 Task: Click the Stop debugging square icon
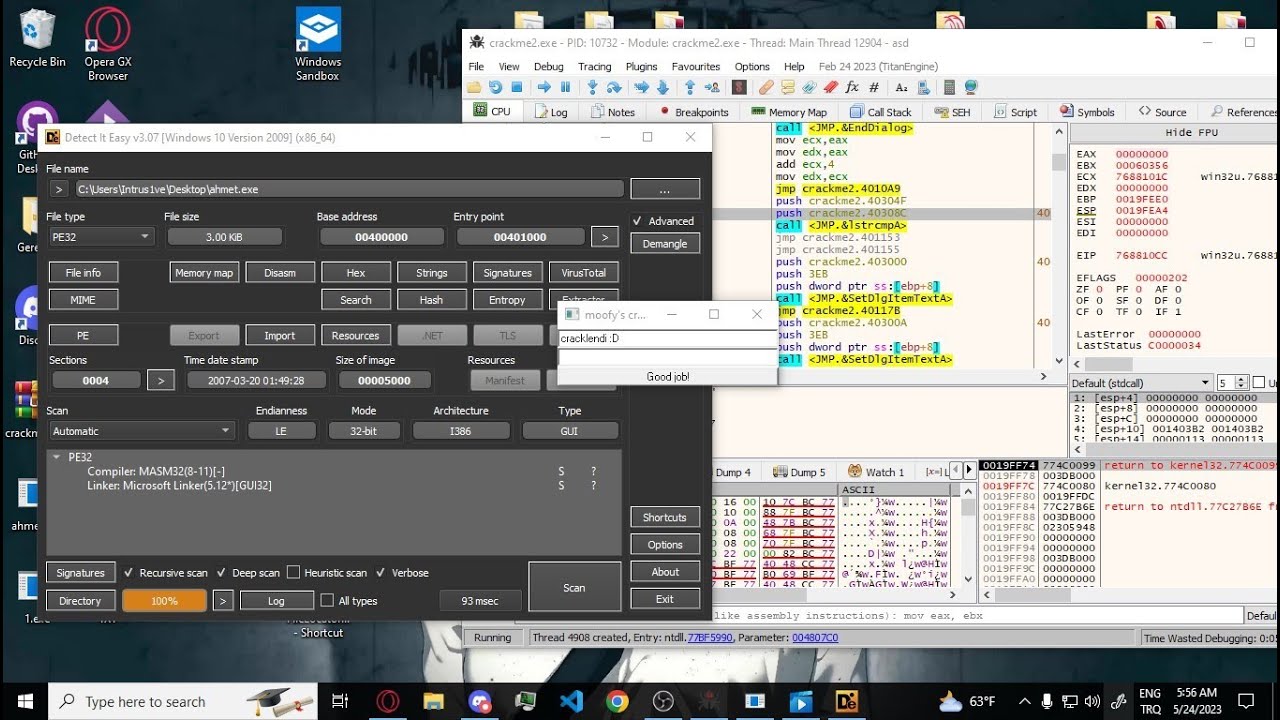click(x=517, y=87)
